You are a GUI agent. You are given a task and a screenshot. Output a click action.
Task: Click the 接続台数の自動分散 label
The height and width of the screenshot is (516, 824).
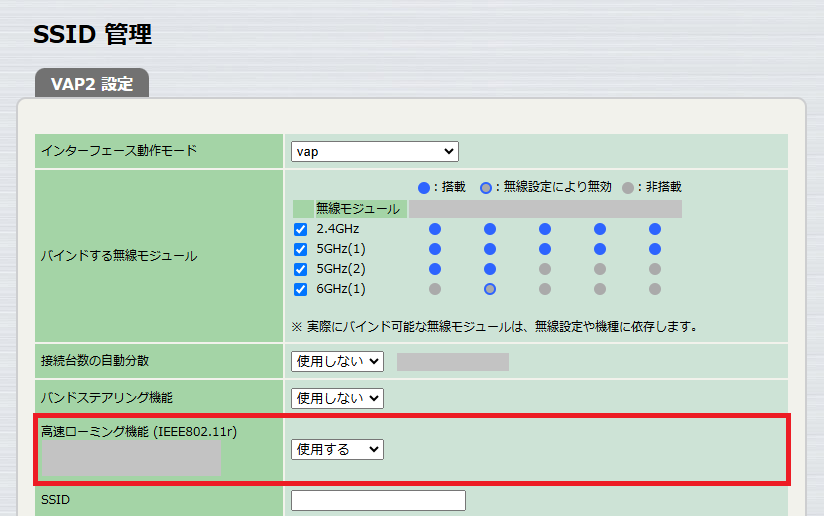pyautogui.click(x=95, y=360)
